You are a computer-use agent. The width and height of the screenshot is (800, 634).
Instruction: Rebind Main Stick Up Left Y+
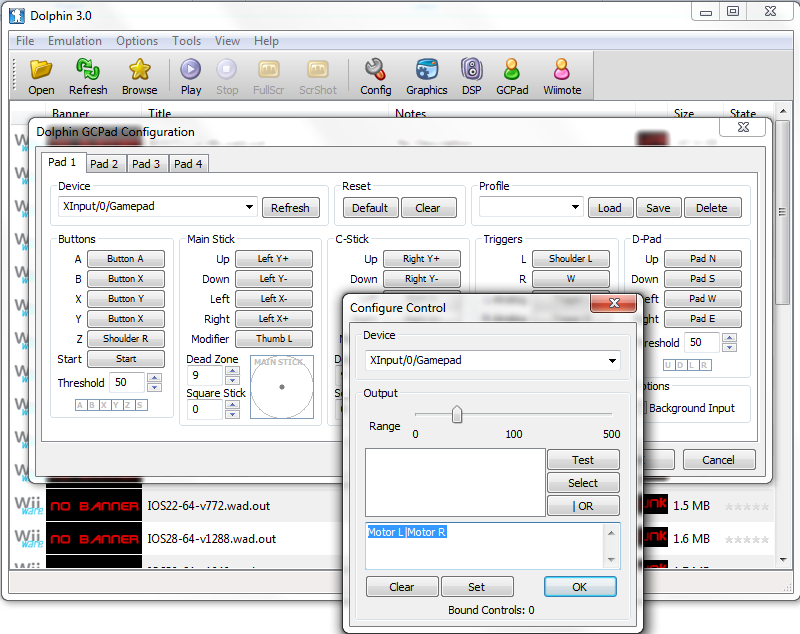click(x=273, y=259)
